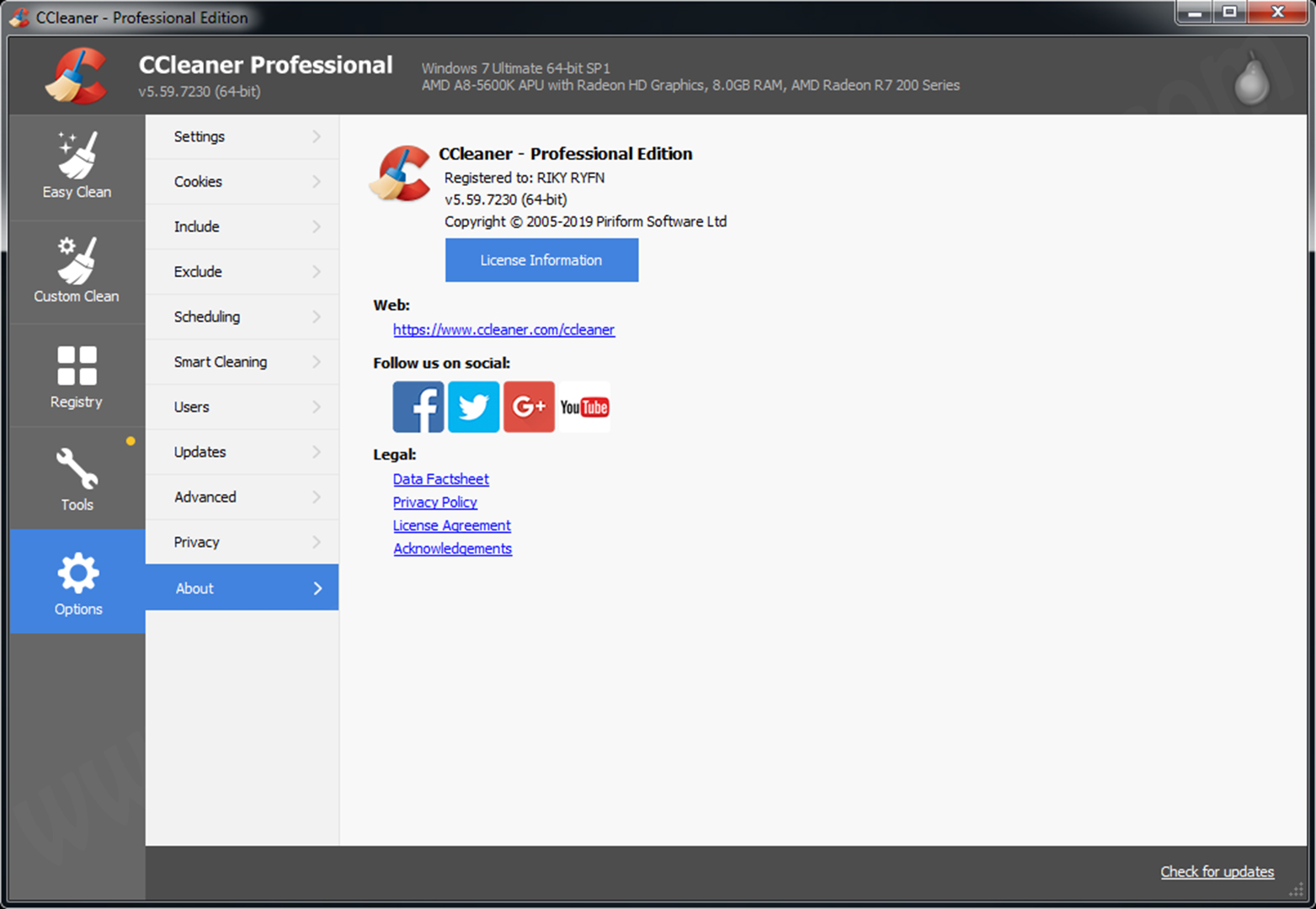This screenshot has height=909, width=1316.
Task: Open the Data Factsheet link
Action: [x=440, y=479]
